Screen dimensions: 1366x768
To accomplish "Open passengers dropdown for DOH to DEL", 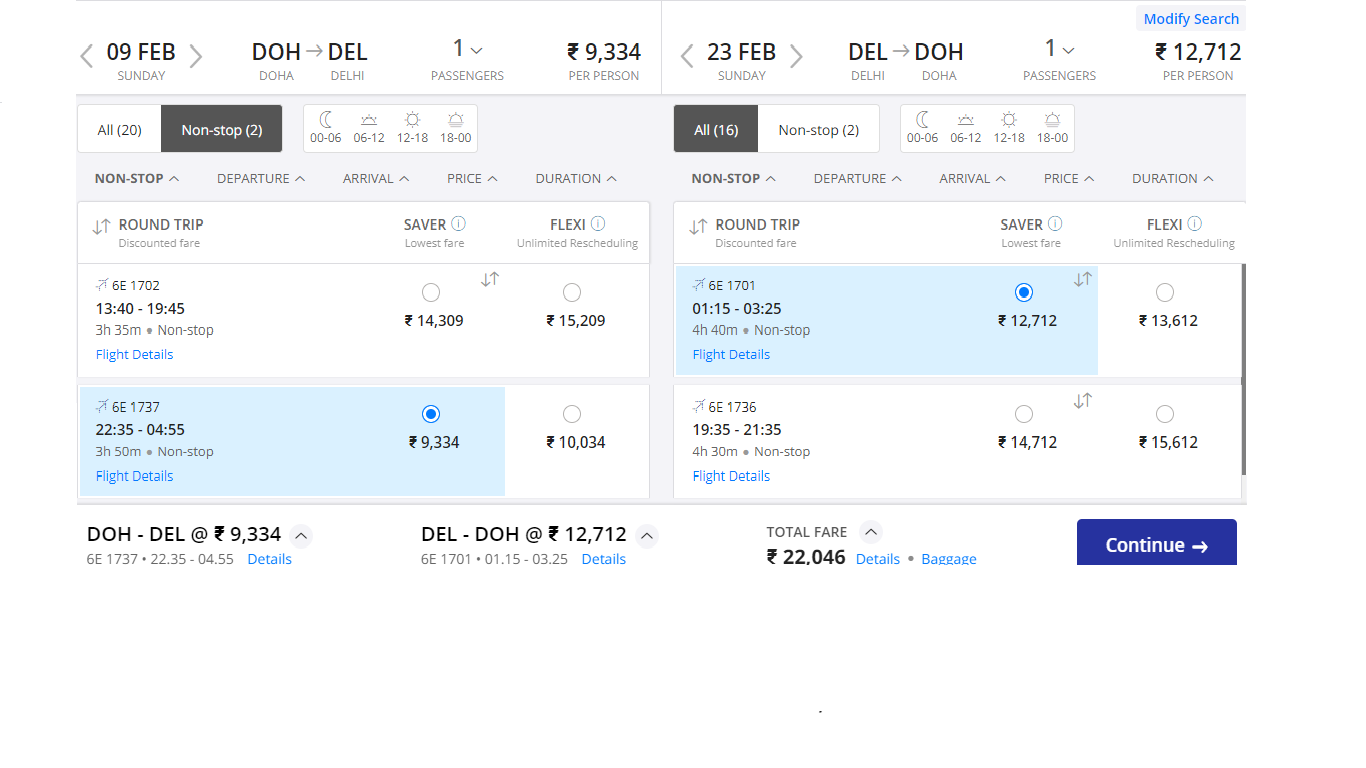I will coord(468,50).
